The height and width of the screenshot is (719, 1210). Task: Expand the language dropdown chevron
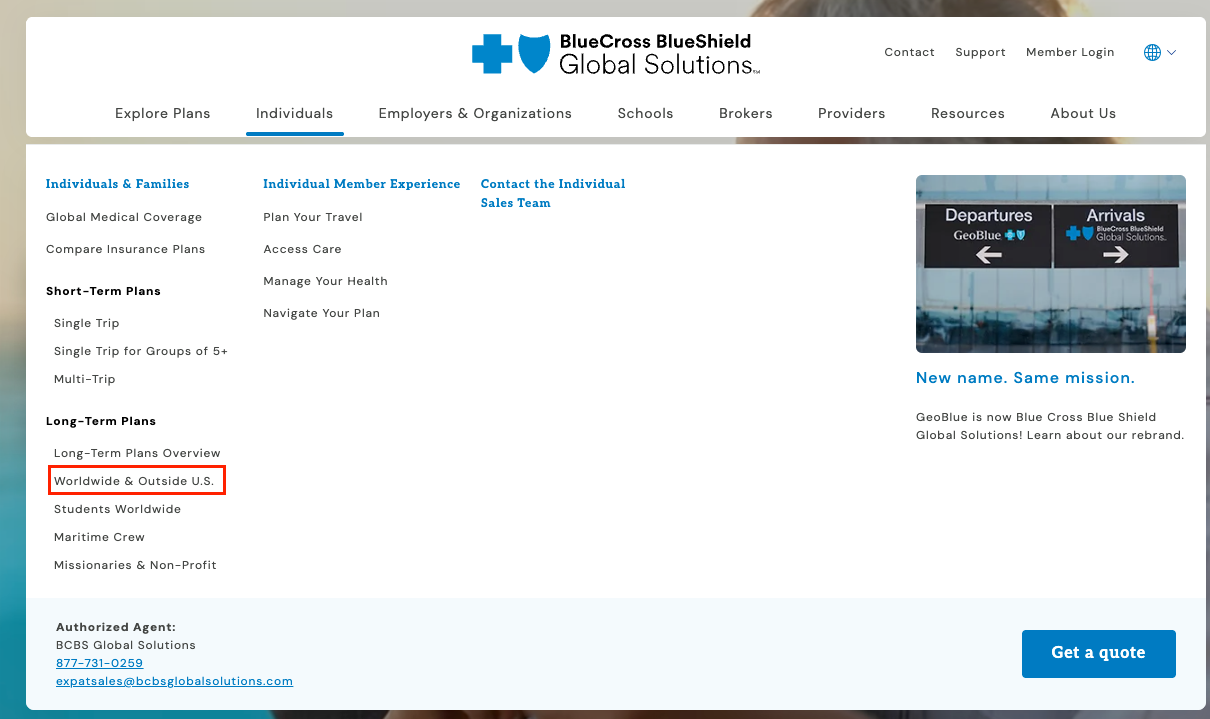pos(1171,52)
